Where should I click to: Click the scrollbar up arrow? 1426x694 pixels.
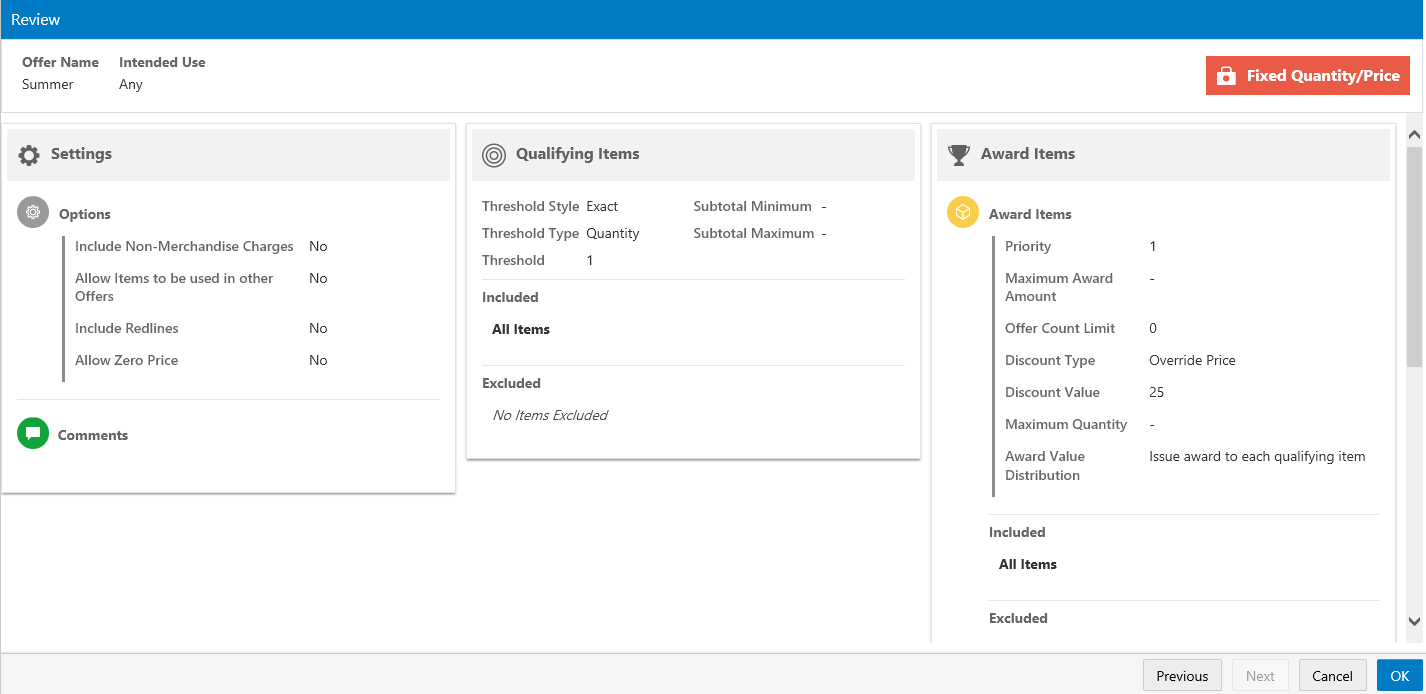pos(1414,134)
